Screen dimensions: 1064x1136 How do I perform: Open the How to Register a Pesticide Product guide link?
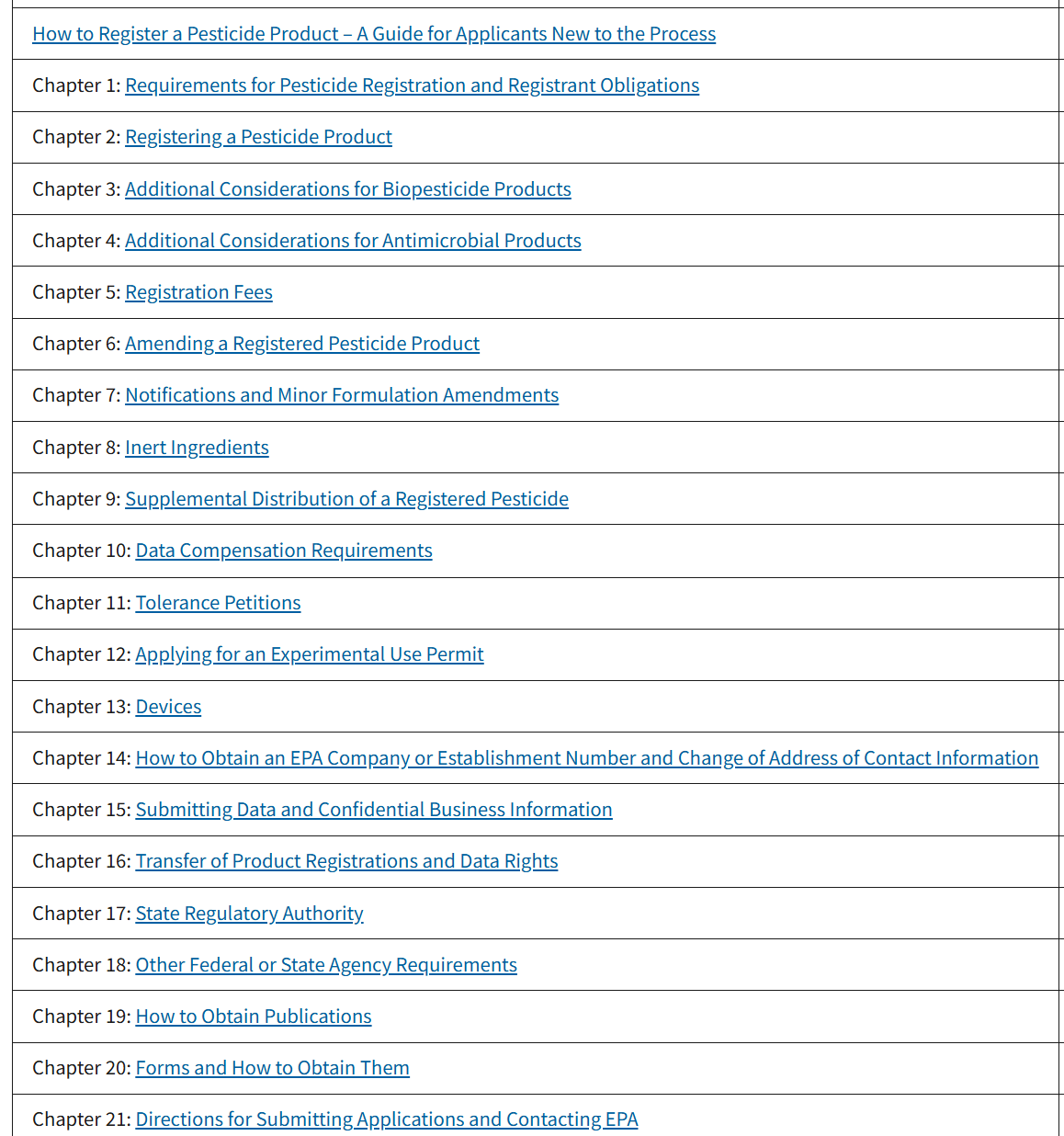374,34
